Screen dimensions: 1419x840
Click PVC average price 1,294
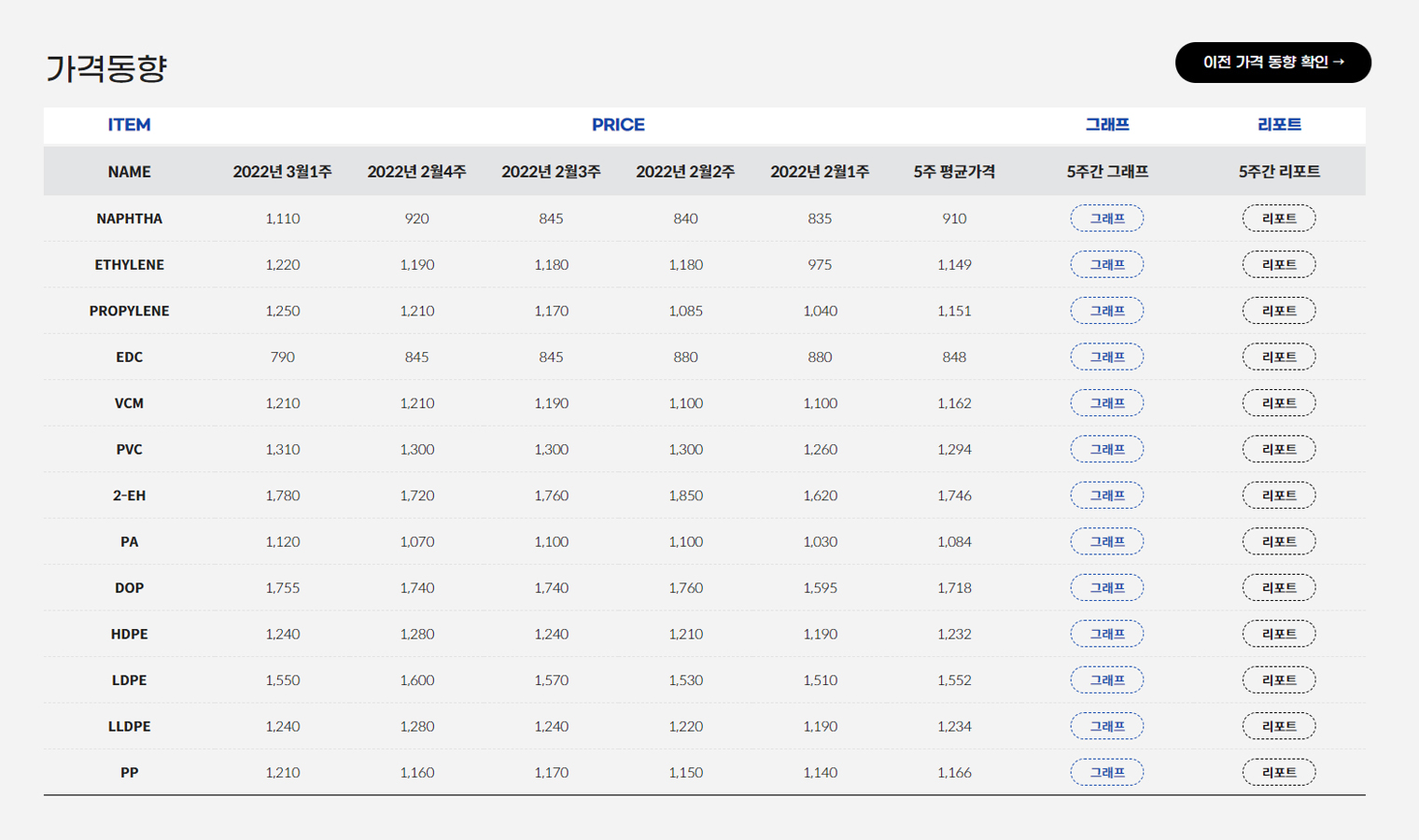954,449
